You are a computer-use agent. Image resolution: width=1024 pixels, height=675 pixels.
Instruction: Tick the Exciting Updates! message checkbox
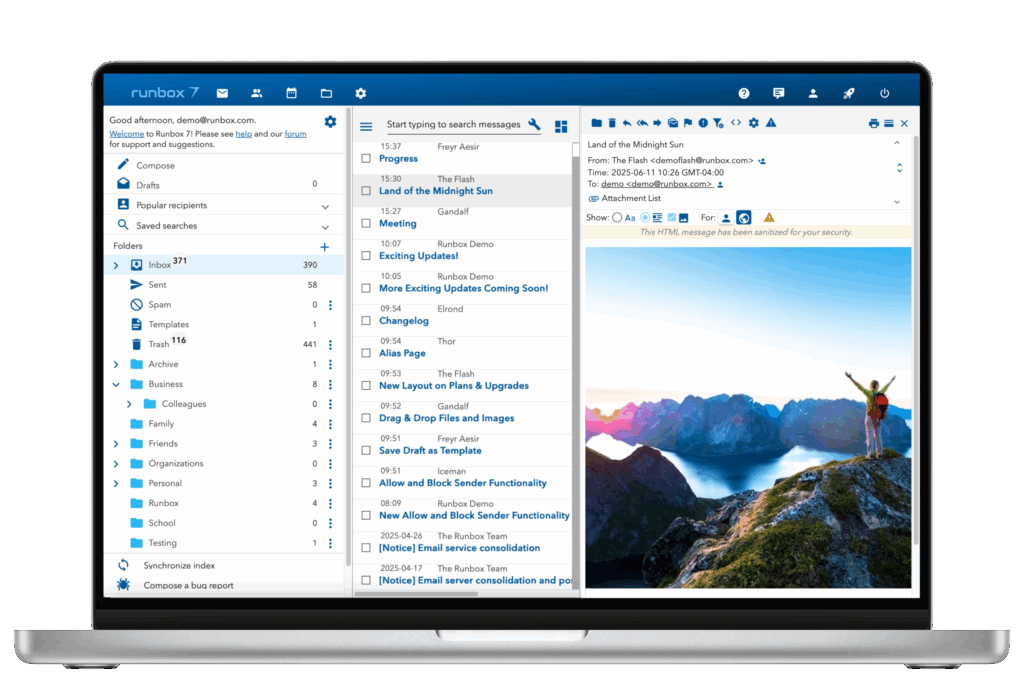[366, 256]
